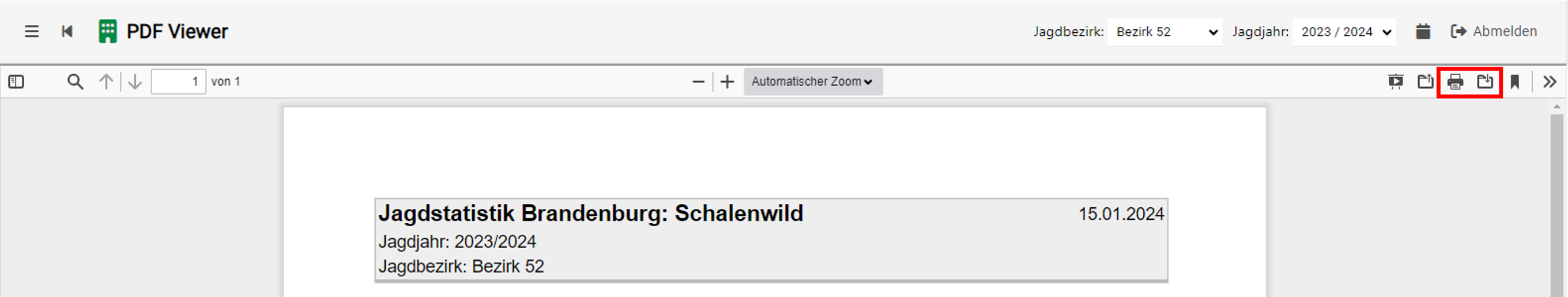Screen dimensions: 1568x297
Task: Expand the additional tools chevron menu
Action: coord(1550,81)
